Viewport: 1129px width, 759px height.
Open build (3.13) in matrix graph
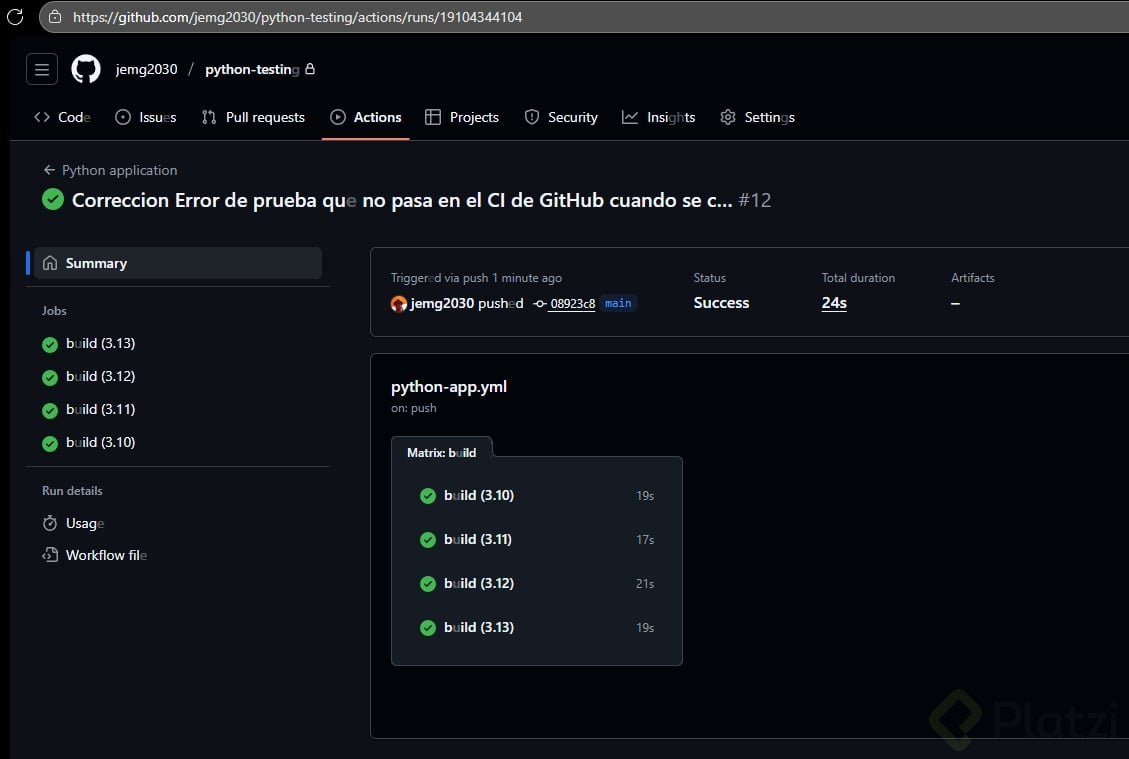(x=536, y=627)
